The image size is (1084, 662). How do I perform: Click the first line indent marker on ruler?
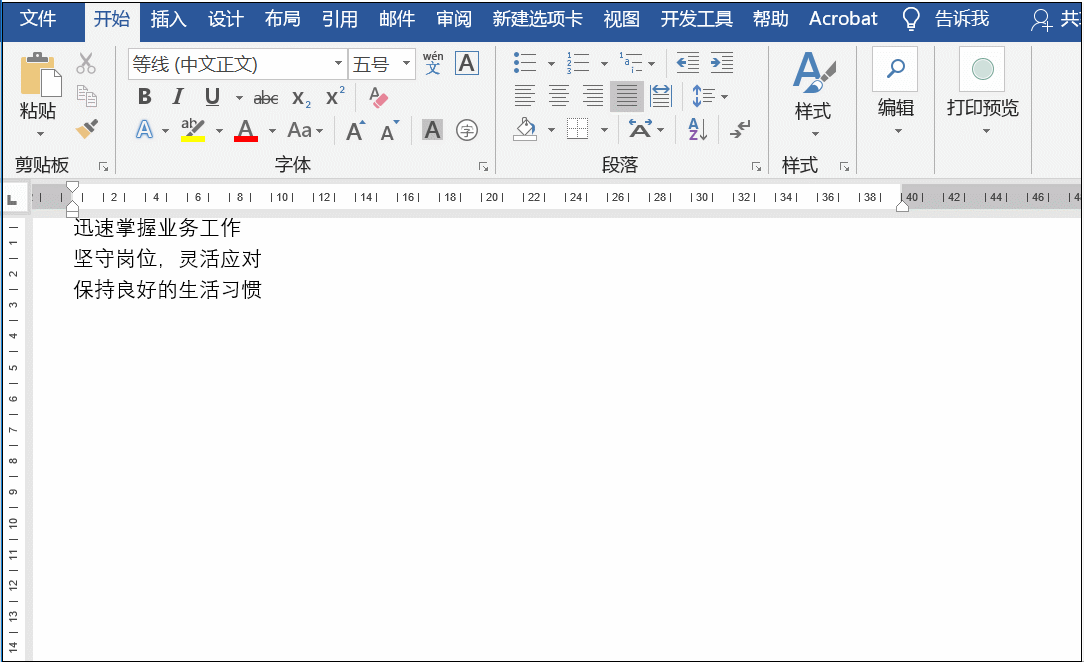(x=73, y=187)
